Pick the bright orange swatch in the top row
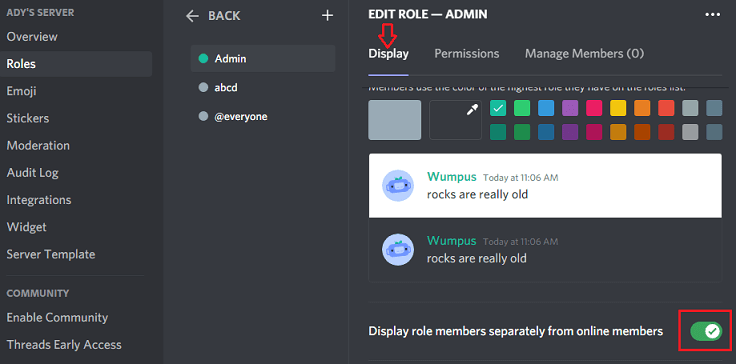The image size is (736, 364). [642, 108]
